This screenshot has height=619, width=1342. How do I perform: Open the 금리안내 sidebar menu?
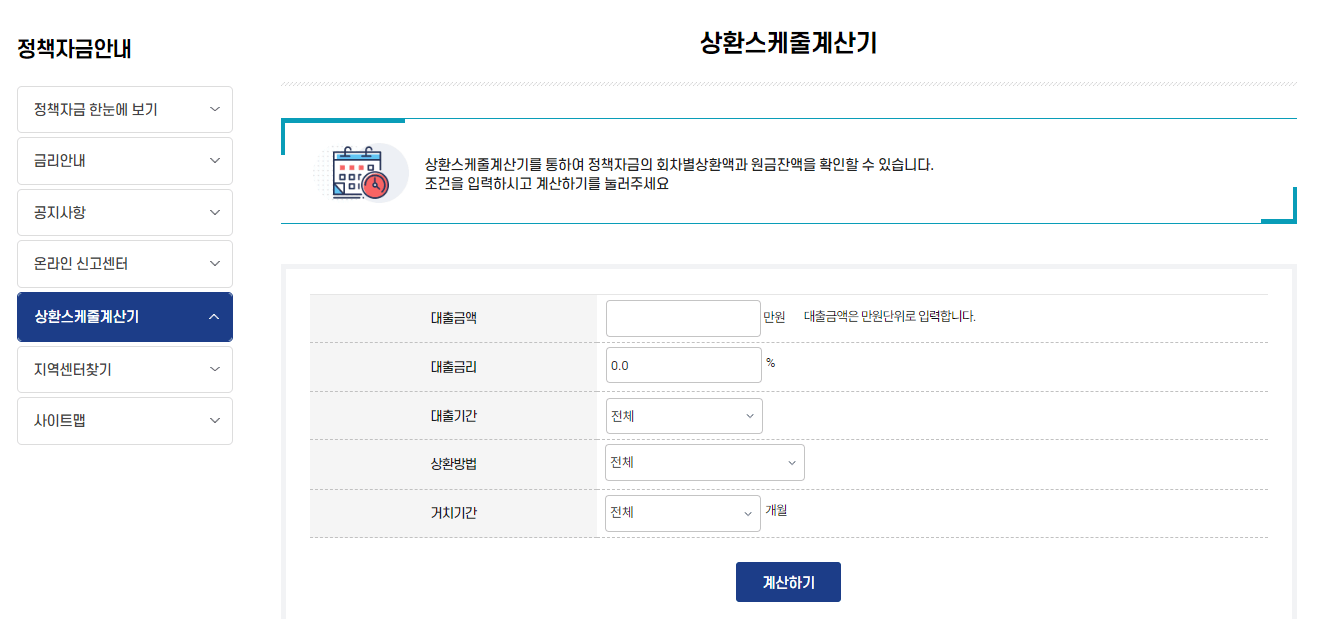pos(60,160)
